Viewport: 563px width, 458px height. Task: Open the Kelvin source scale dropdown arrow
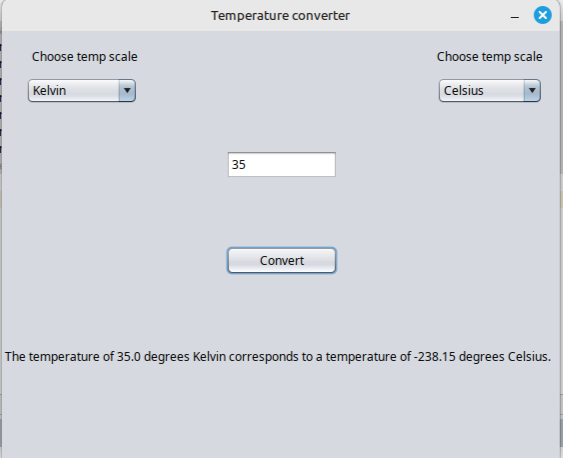[x=127, y=90]
